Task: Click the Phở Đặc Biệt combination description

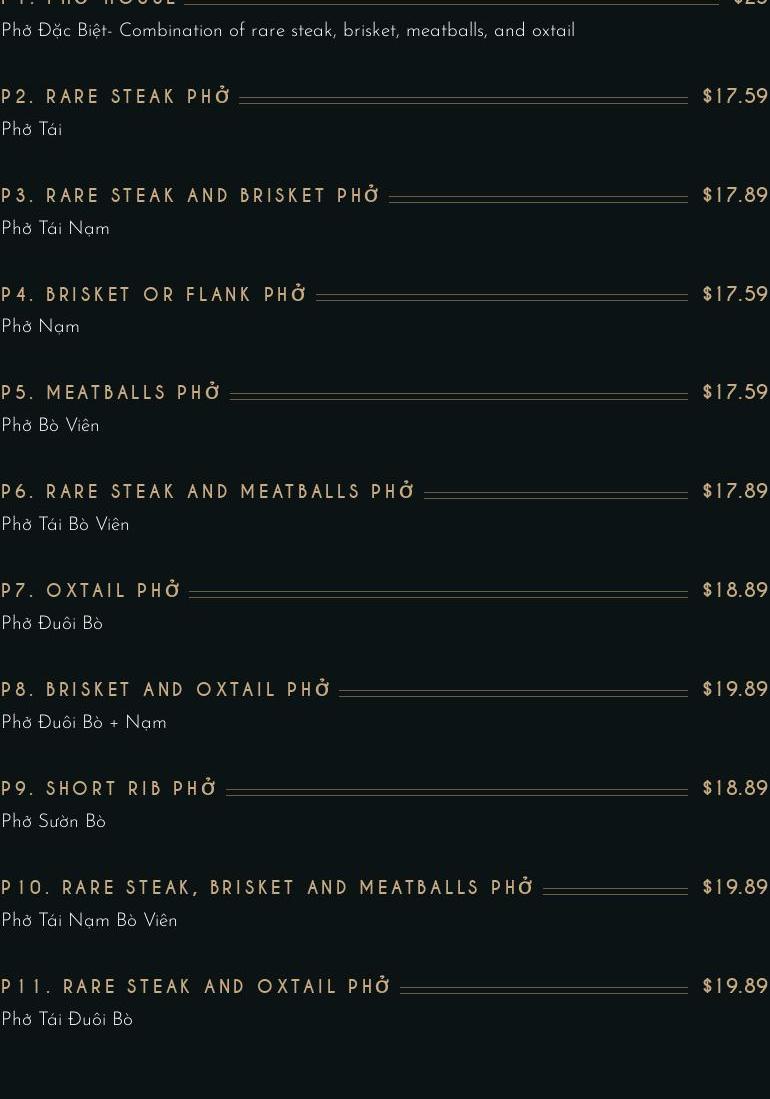Action: 288,31
